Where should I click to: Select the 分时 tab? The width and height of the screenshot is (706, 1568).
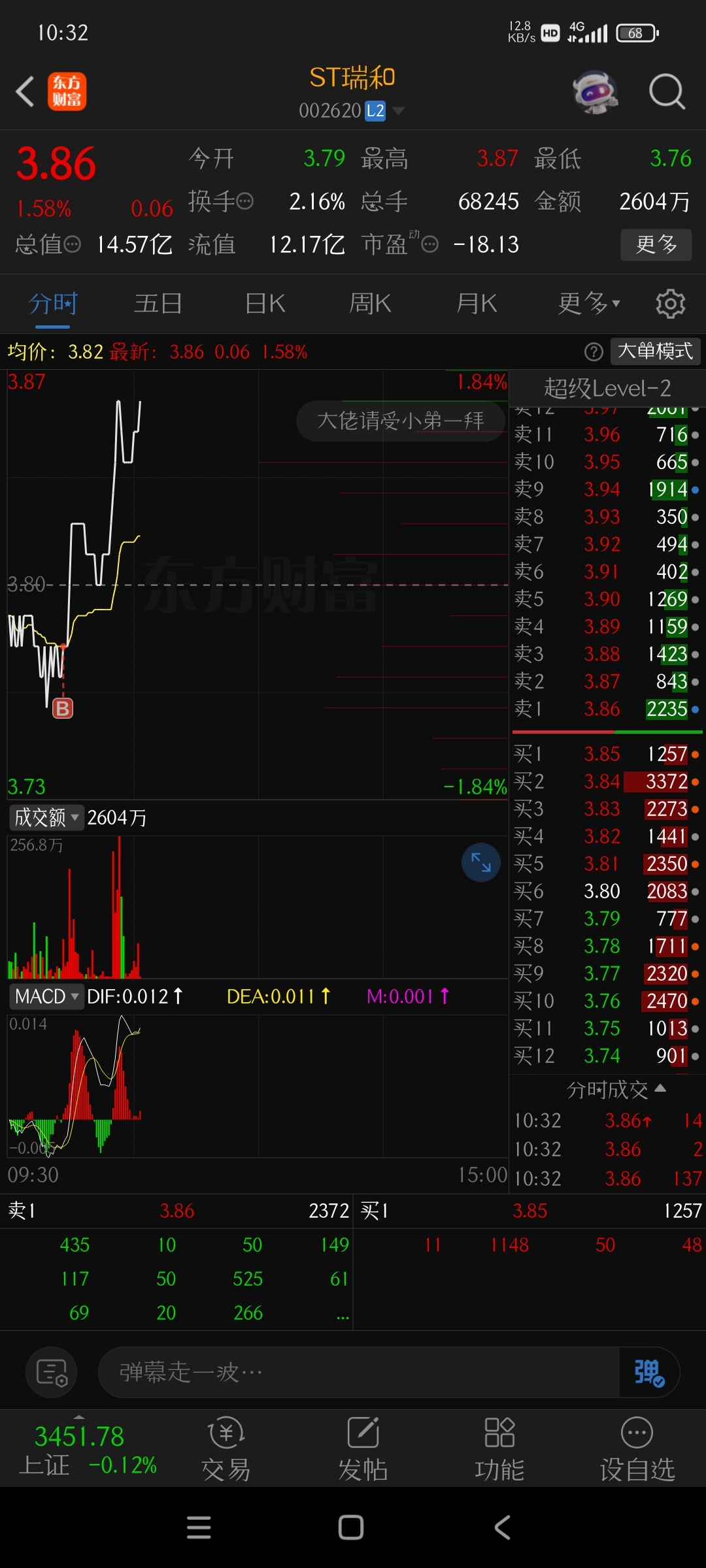point(53,304)
